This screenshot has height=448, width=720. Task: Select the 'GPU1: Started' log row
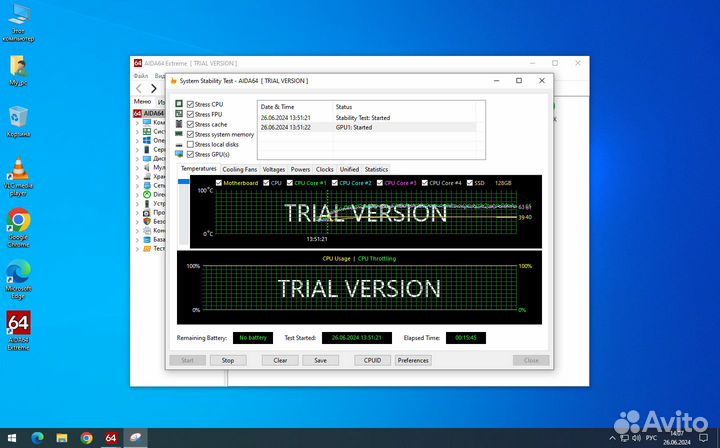pos(367,128)
